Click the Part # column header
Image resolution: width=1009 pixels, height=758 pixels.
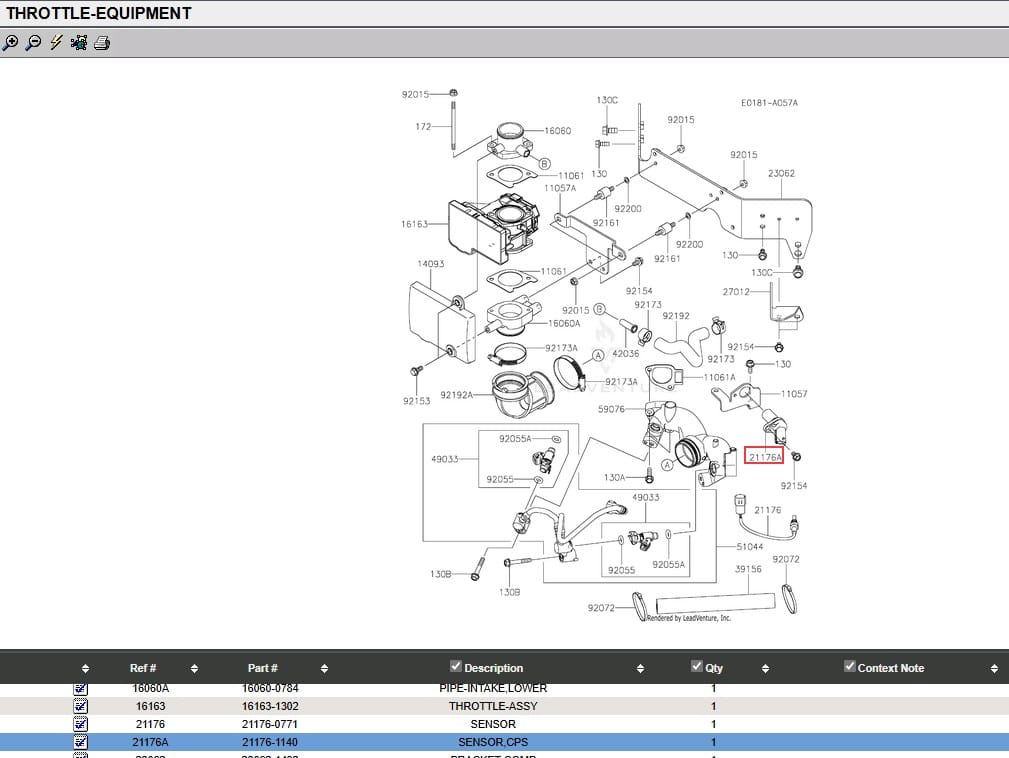point(262,668)
